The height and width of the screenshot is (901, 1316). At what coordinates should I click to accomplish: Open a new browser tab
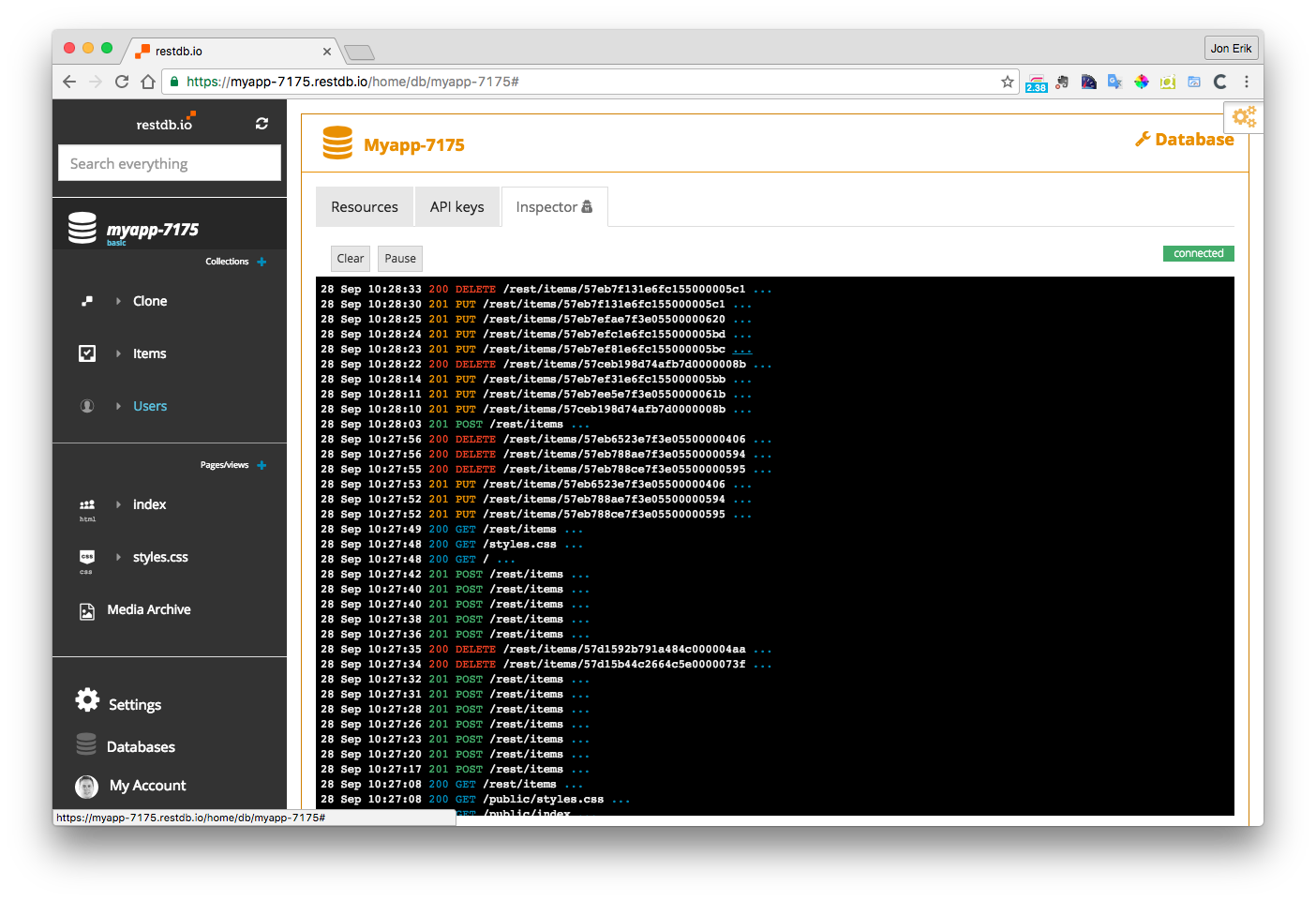pyautogui.click(x=359, y=52)
